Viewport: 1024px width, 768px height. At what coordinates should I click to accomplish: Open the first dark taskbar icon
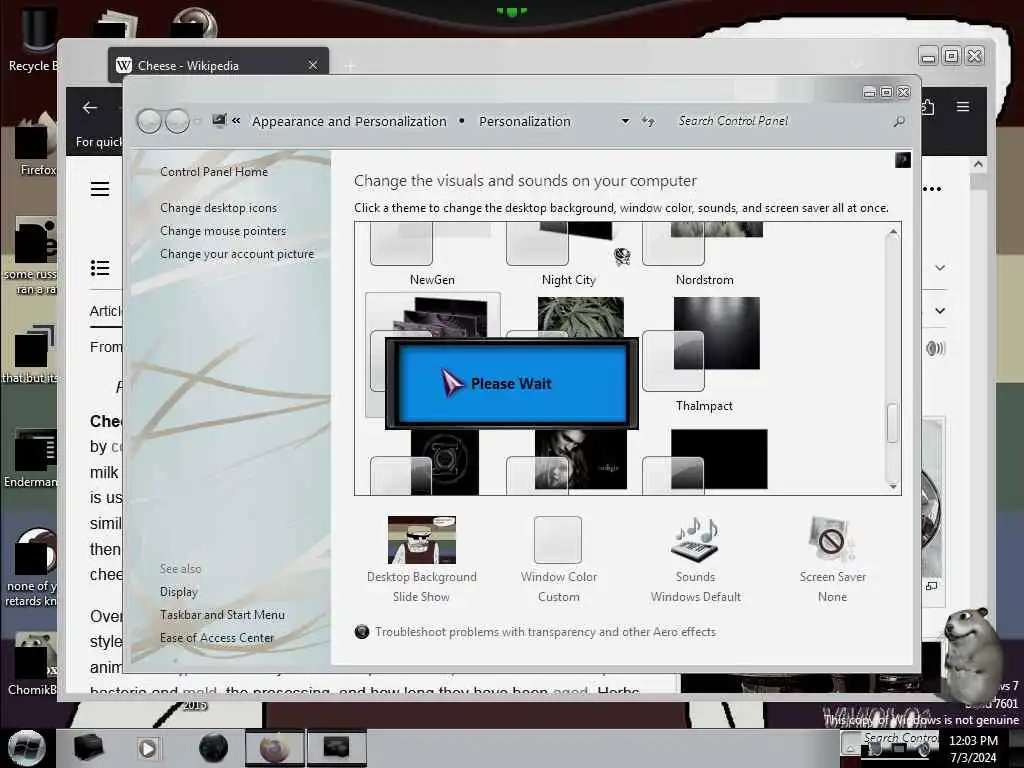88,748
